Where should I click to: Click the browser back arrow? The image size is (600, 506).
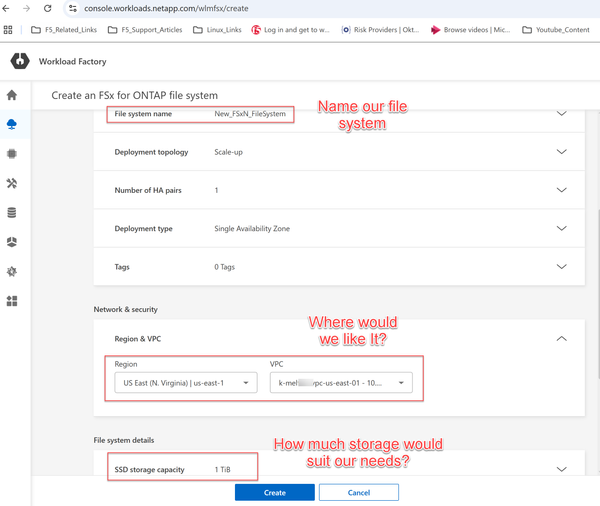[6, 8]
